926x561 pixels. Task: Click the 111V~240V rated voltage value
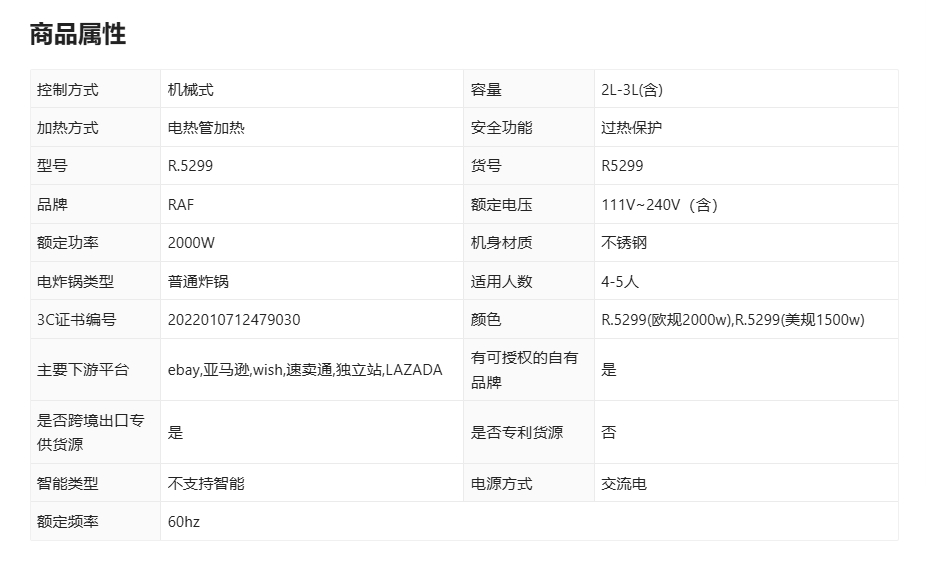(x=659, y=205)
